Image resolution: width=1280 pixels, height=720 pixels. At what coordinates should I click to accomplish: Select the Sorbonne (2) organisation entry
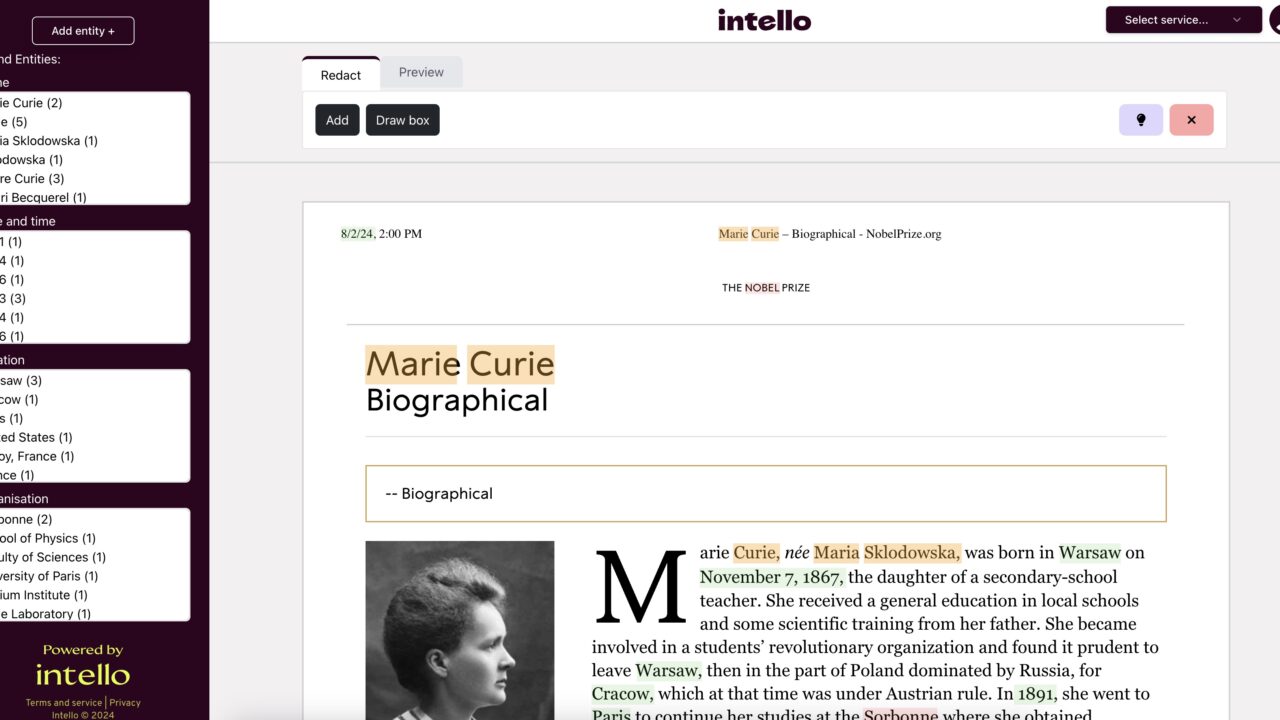point(26,519)
